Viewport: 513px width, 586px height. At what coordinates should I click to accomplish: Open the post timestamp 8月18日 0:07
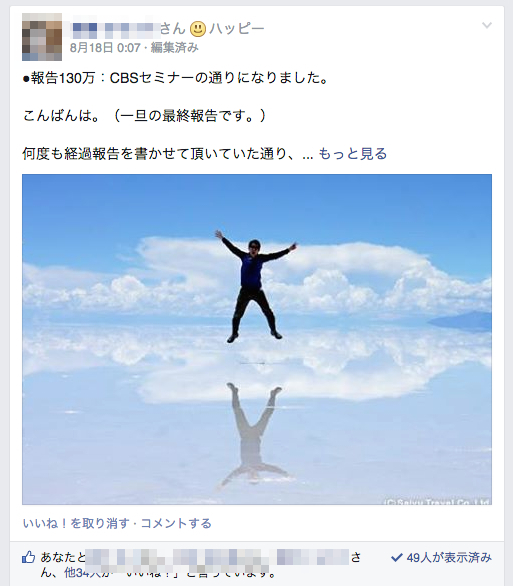click(105, 48)
